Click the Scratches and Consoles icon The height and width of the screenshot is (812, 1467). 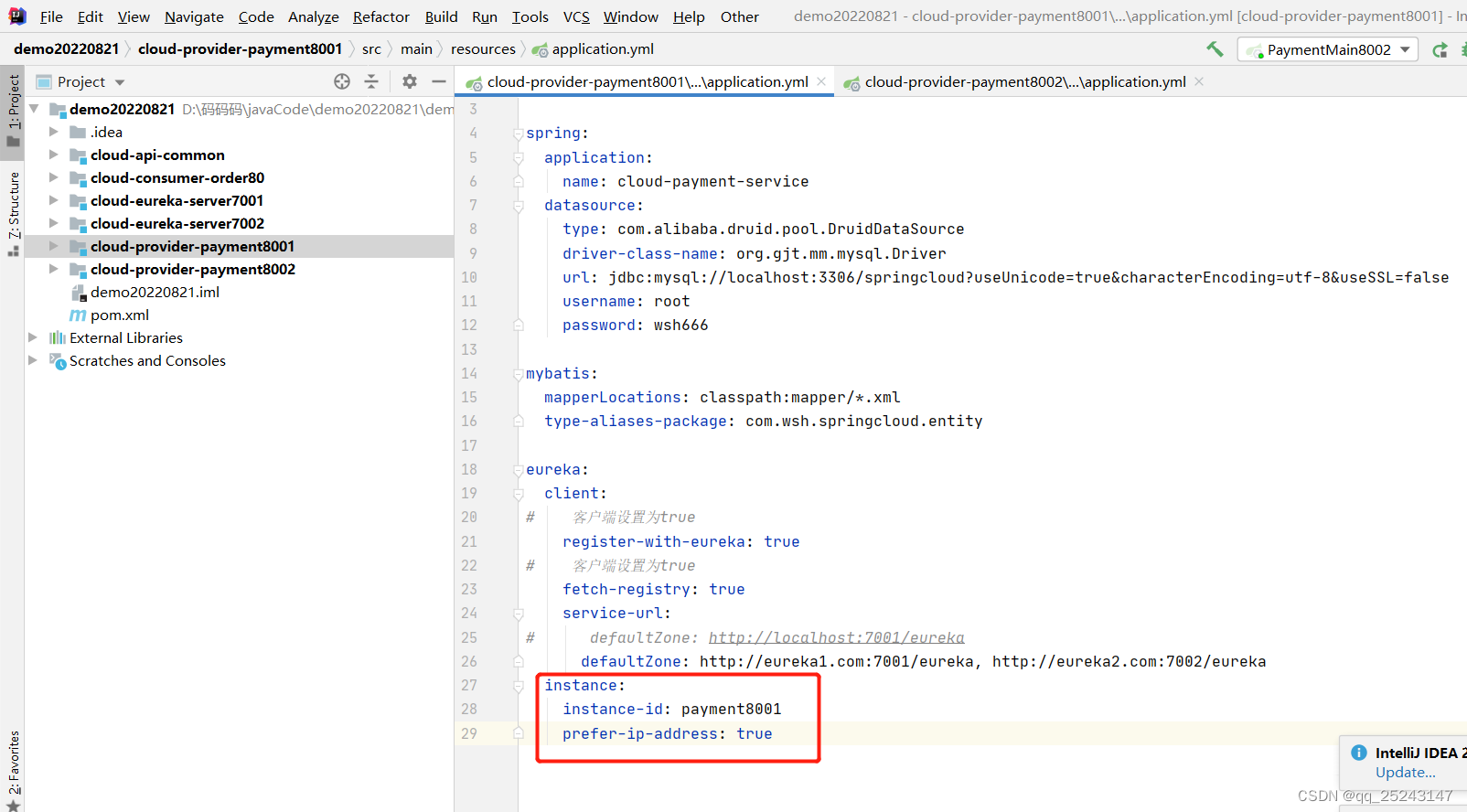(57, 360)
